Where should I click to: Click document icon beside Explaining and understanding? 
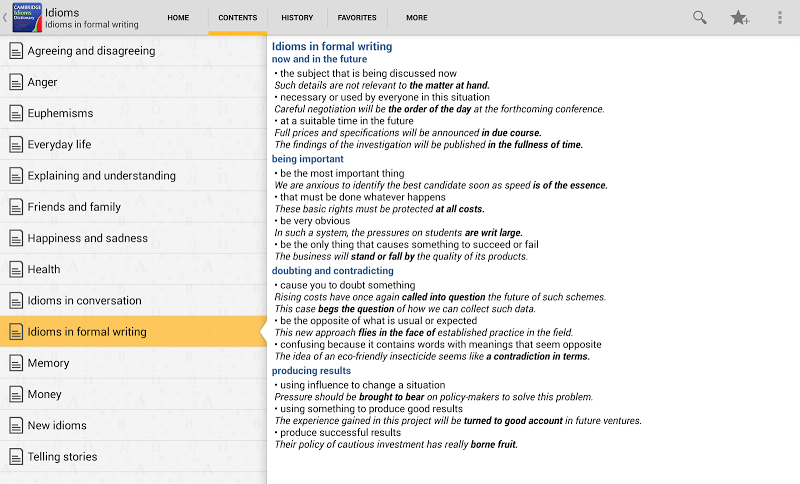coord(16,175)
